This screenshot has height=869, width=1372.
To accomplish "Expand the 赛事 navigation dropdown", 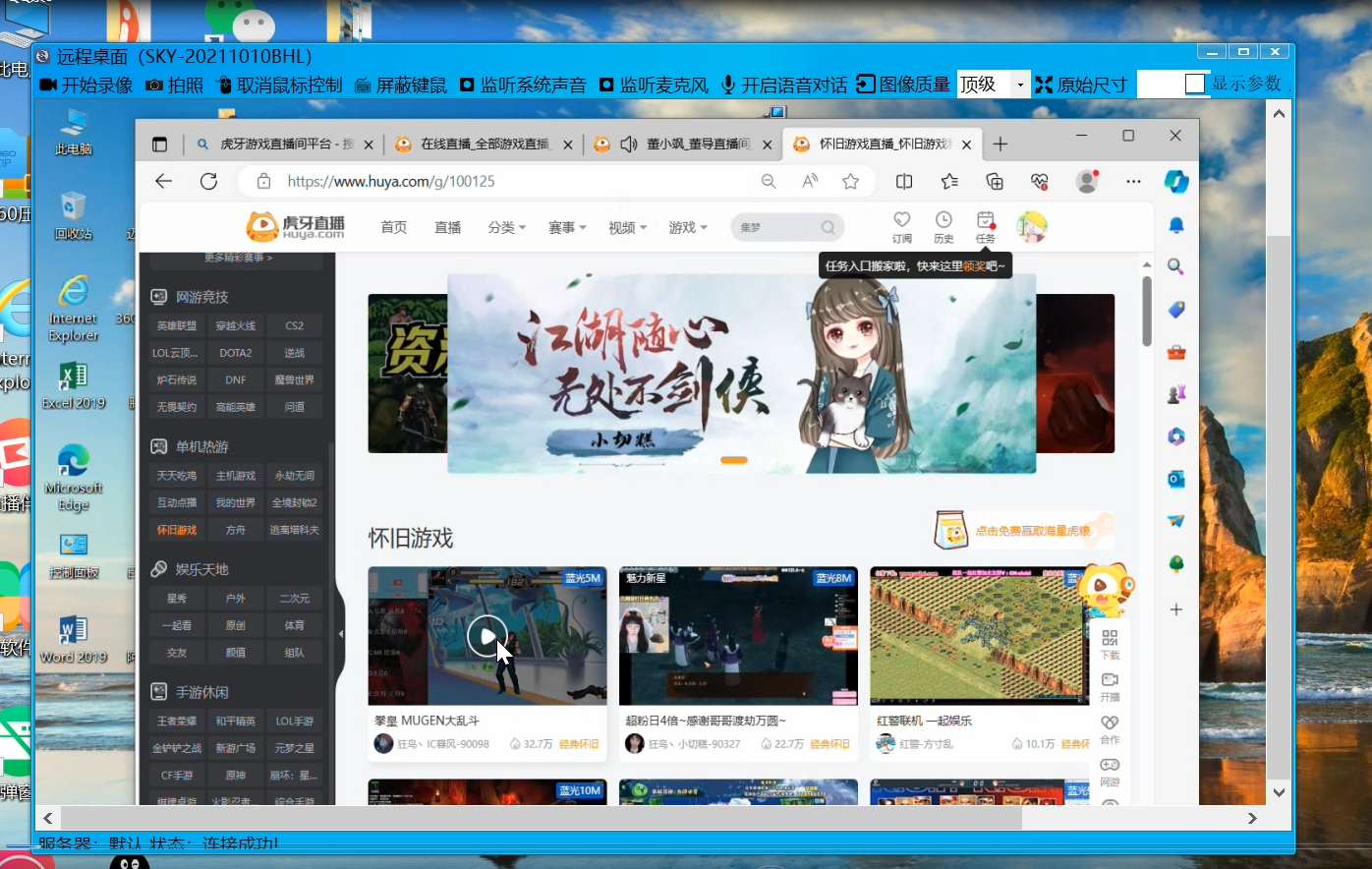I will tap(566, 227).
